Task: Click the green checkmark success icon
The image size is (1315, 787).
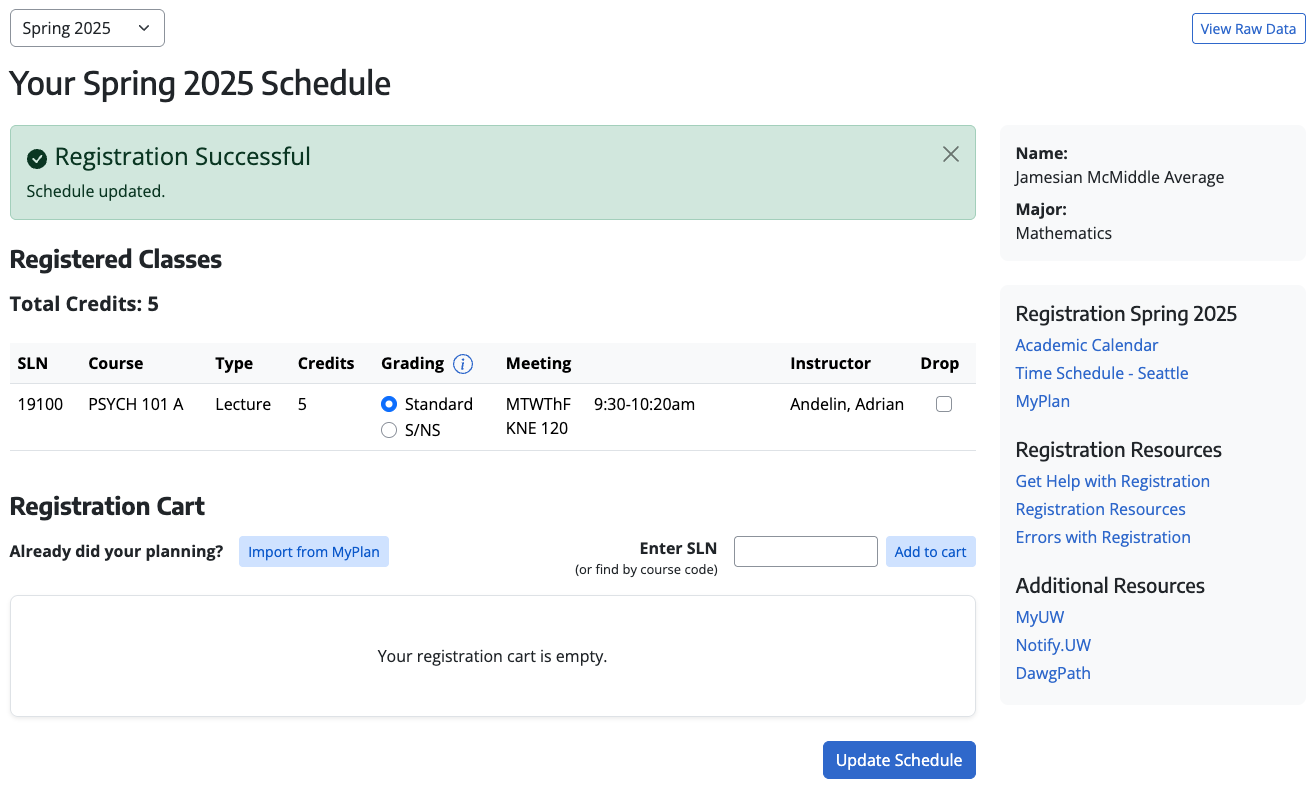Action: point(36,157)
